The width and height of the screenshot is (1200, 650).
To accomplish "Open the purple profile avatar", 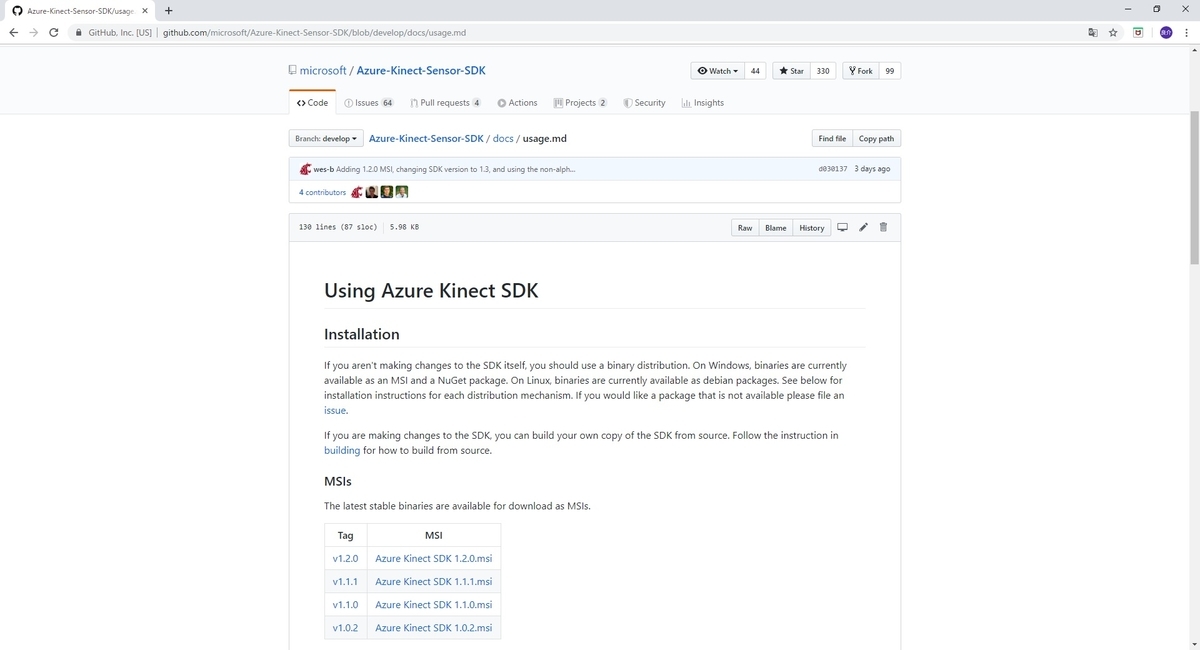I will coord(1166,32).
